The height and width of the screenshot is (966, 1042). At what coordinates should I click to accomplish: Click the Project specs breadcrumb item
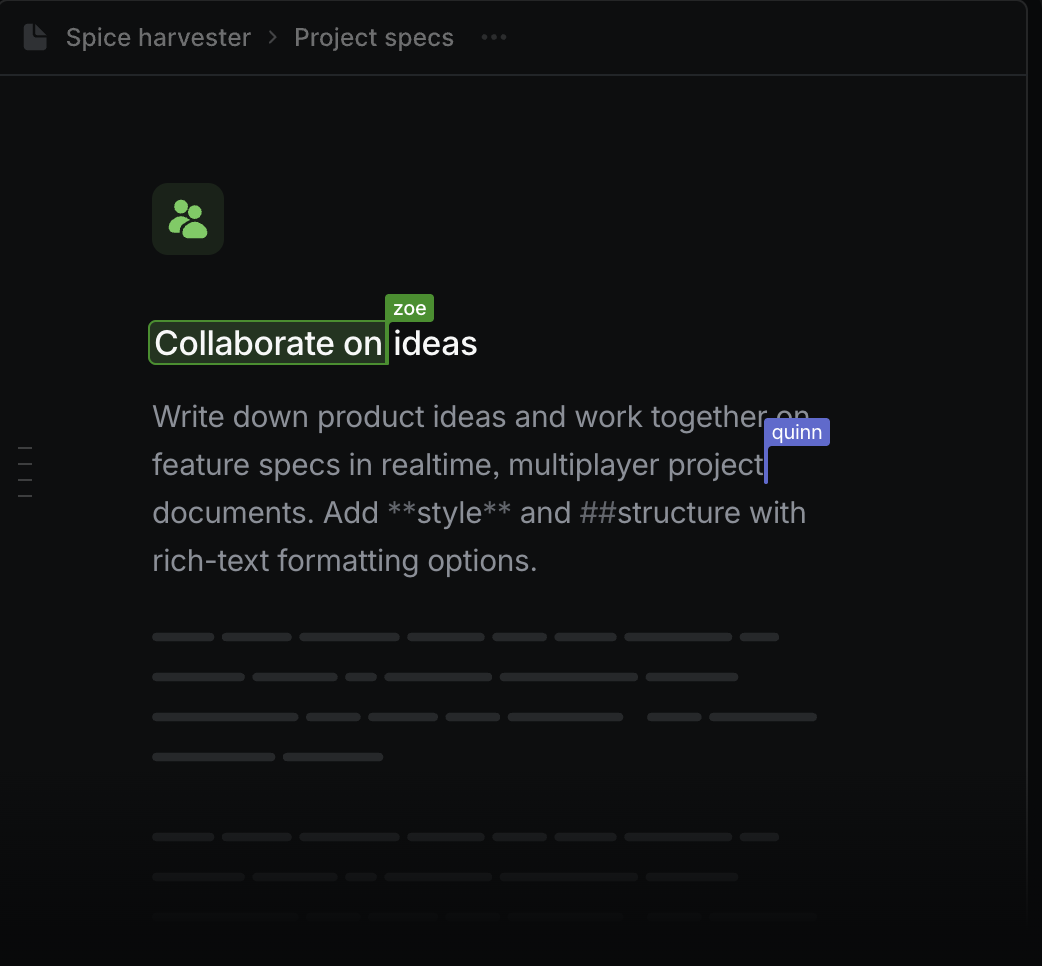click(374, 37)
